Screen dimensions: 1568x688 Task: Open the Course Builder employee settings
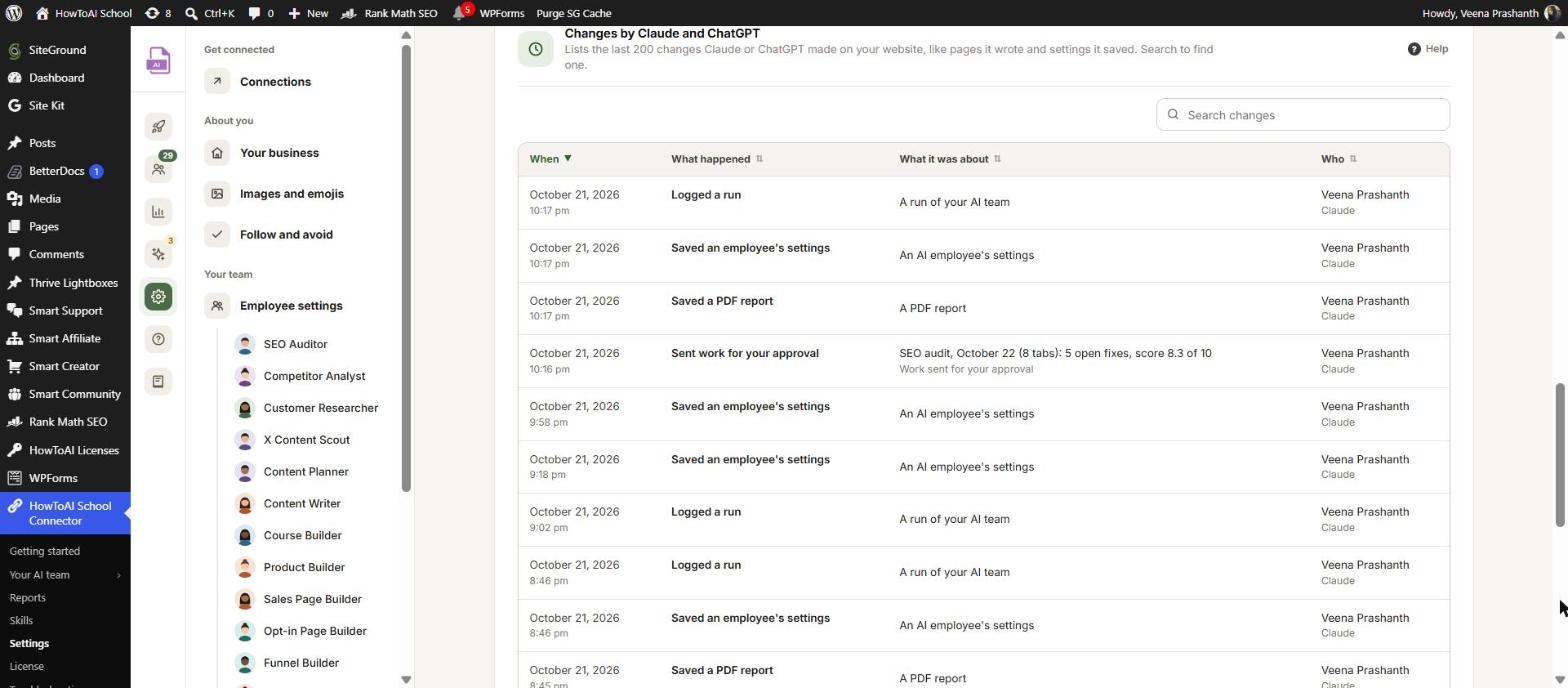pos(302,536)
